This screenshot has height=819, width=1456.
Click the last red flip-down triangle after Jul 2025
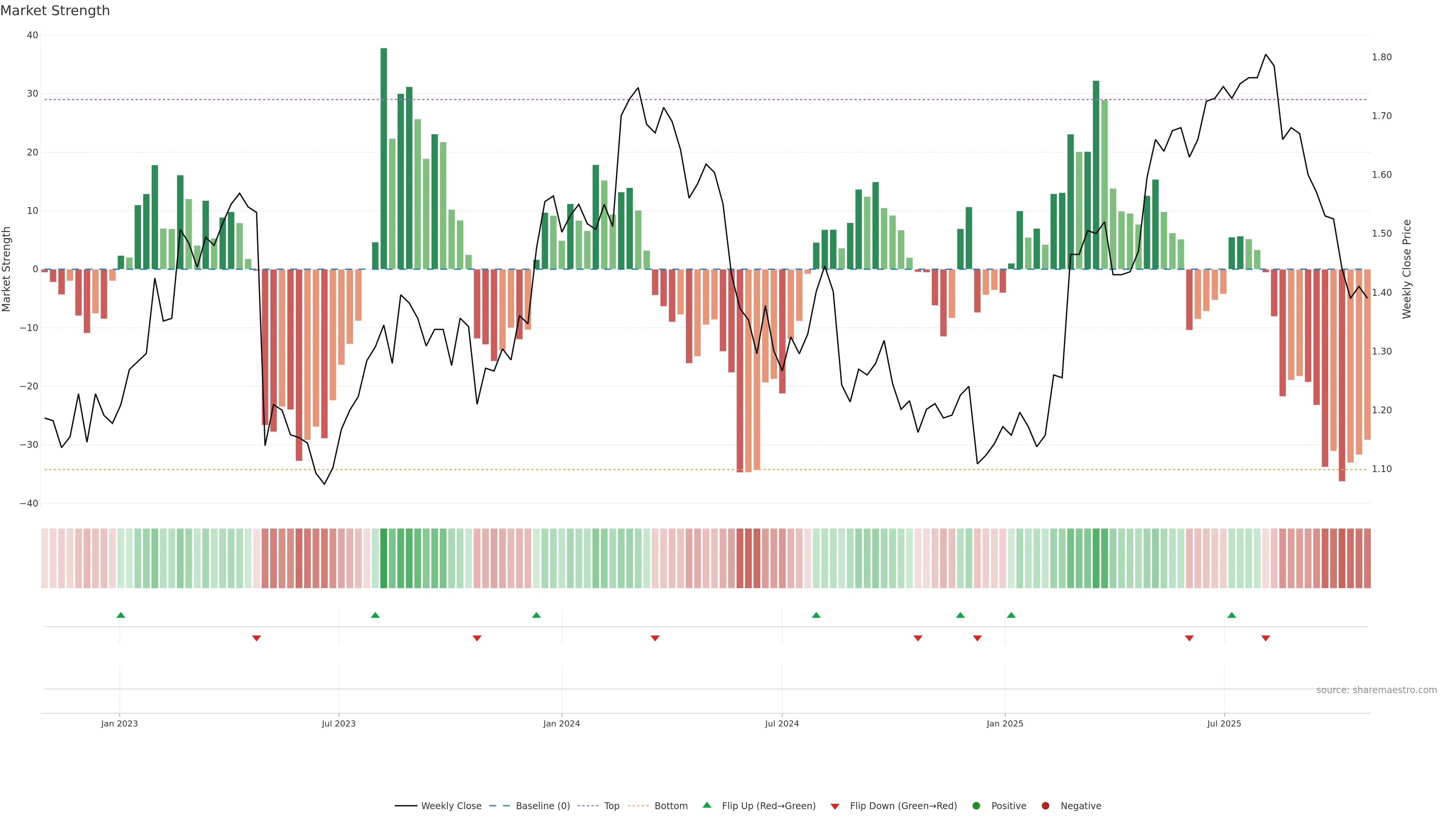pos(1266,638)
